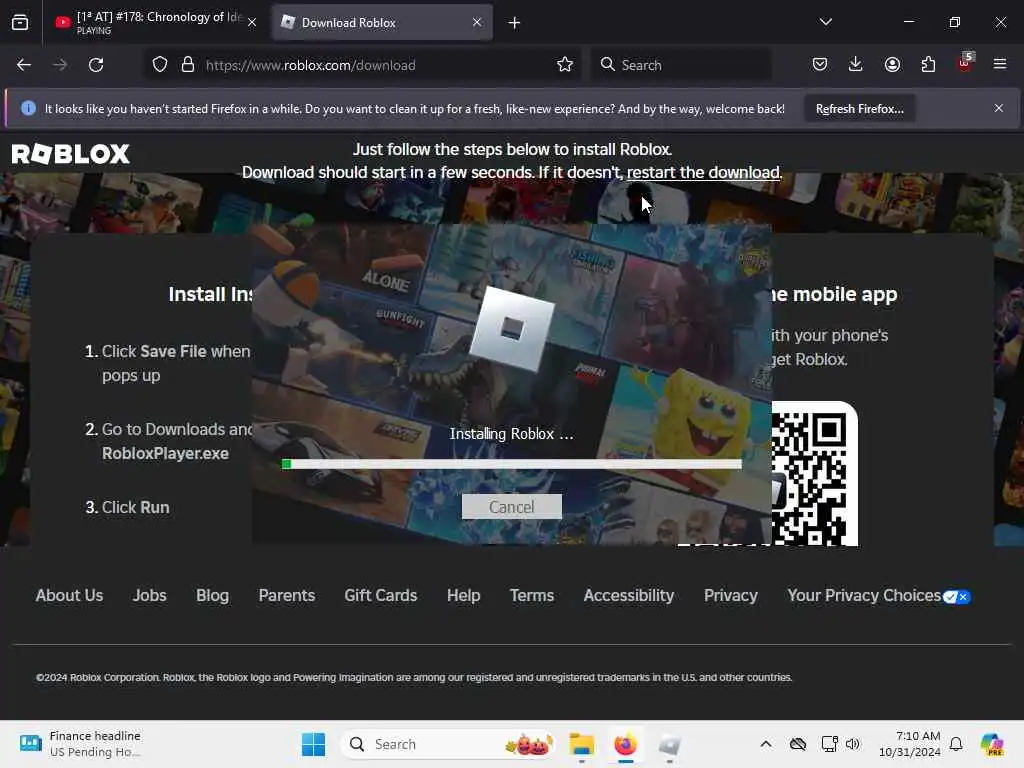The height and width of the screenshot is (768, 1024).
Task: Open the Firefox application menu
Action: [x=1000, y=64]
